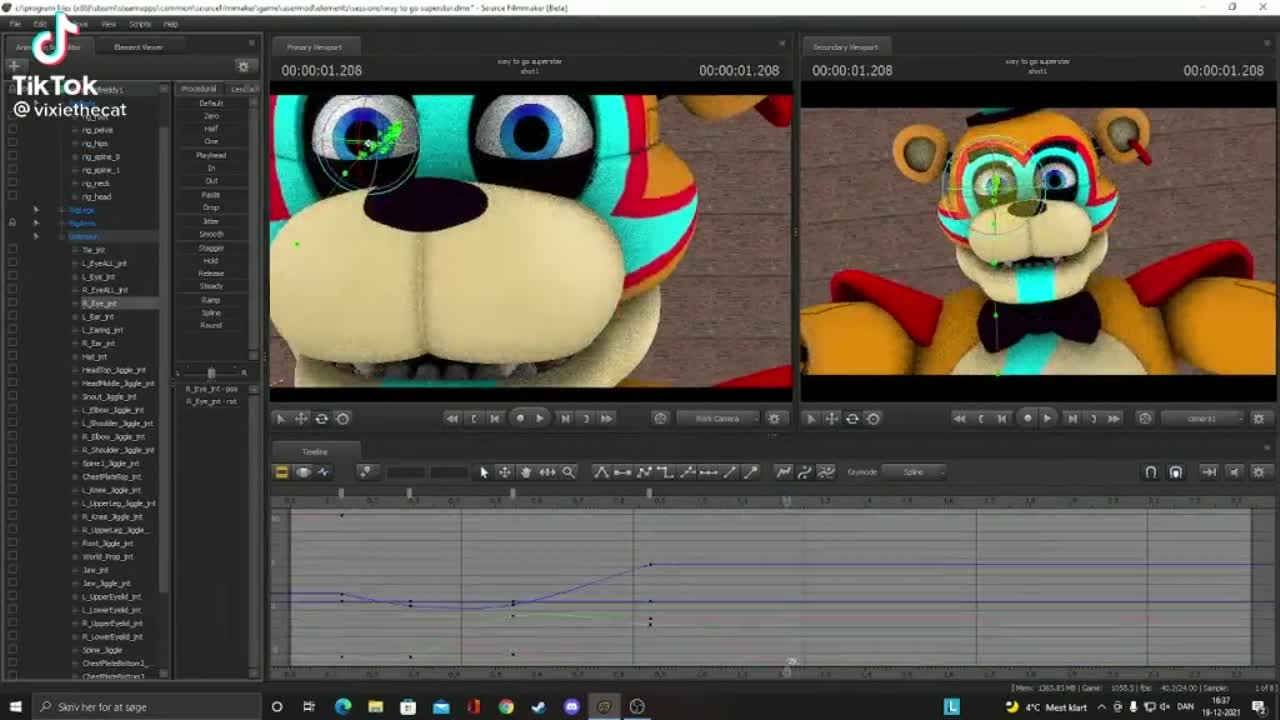The image size is (1280, 720).
Task: Open primary viewport camera reel icon
Action: click(660, 419)
